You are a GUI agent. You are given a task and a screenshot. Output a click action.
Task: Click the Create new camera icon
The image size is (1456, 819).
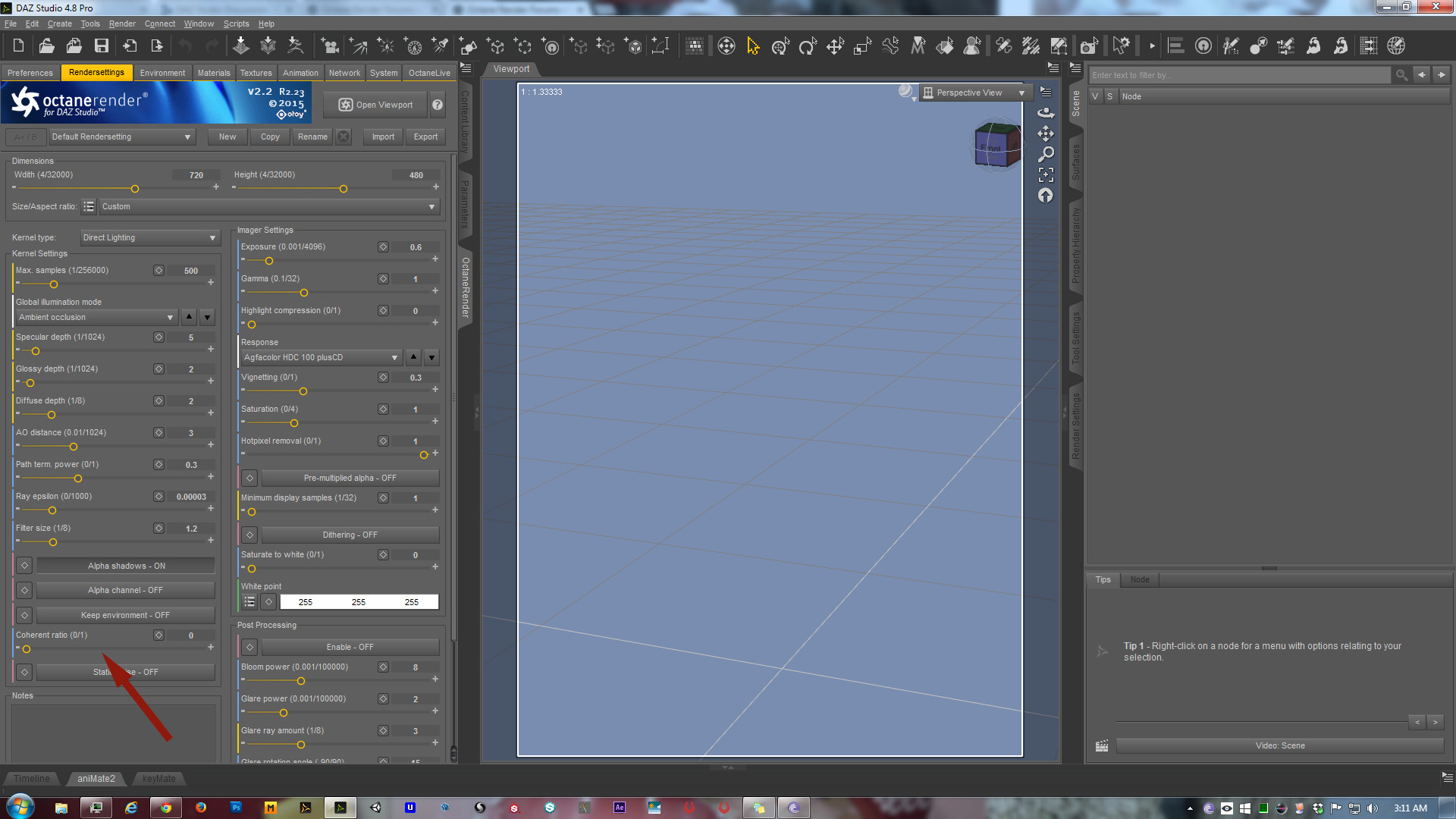329,46
